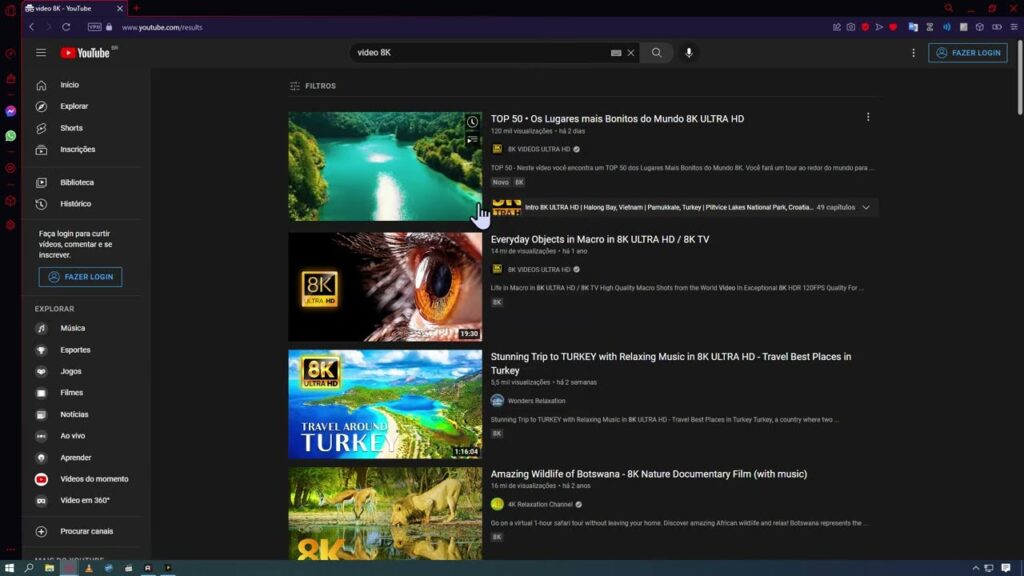Viewport: 1024px width, 576px height.
Task: Click the turquoise river video thumbnail
Action: [x=385, y=167]
